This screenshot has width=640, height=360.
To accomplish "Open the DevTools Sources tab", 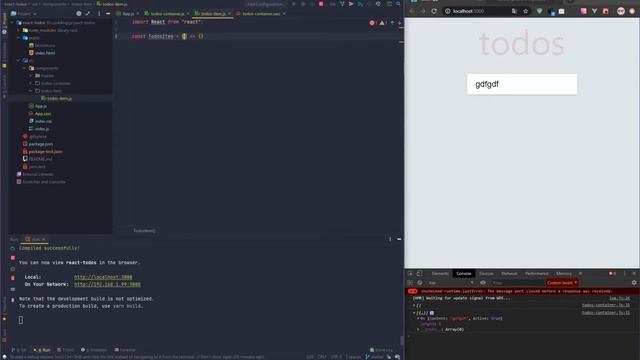I will pos(486,273).
